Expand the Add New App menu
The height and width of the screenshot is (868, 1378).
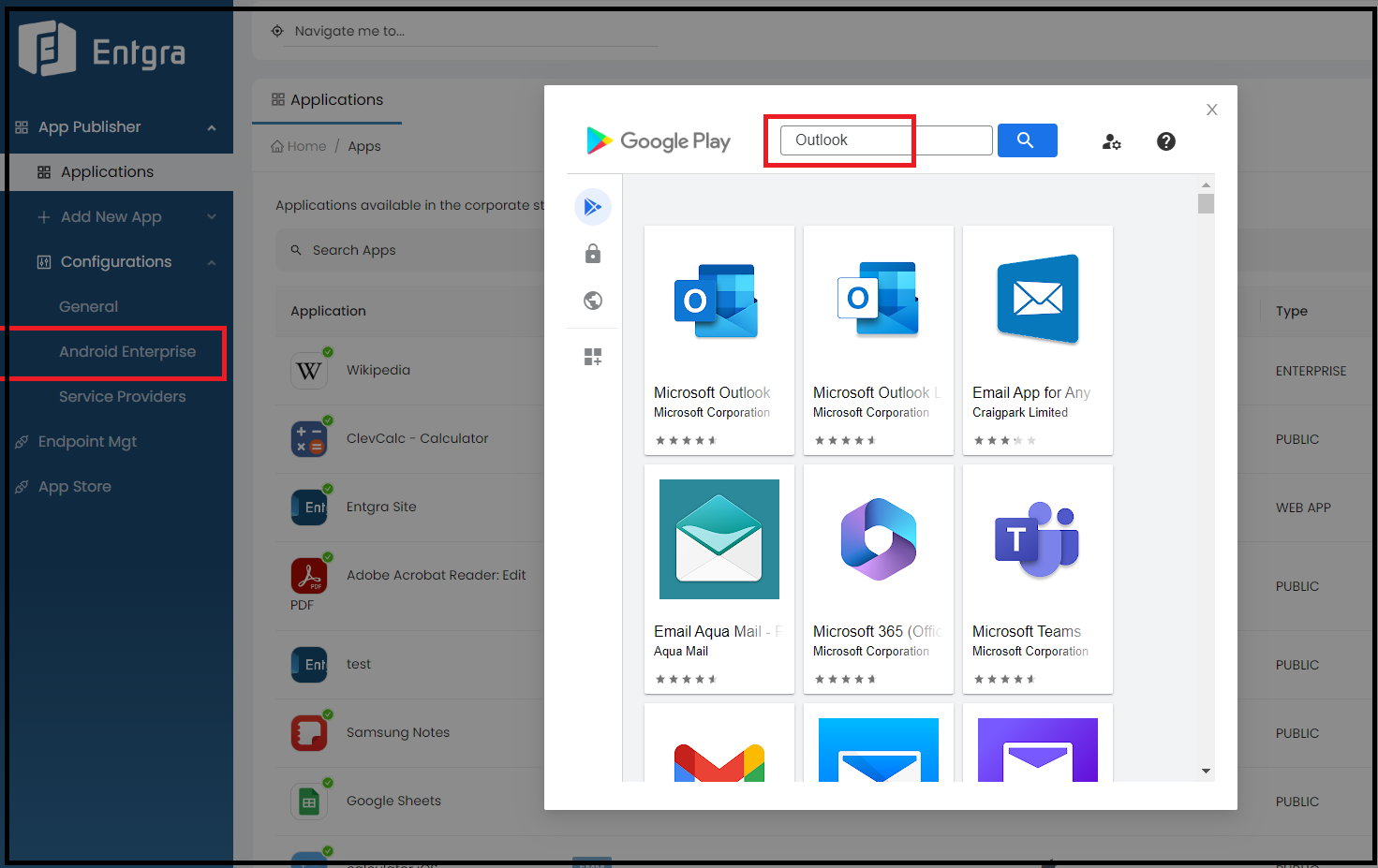tap(212, 217)
